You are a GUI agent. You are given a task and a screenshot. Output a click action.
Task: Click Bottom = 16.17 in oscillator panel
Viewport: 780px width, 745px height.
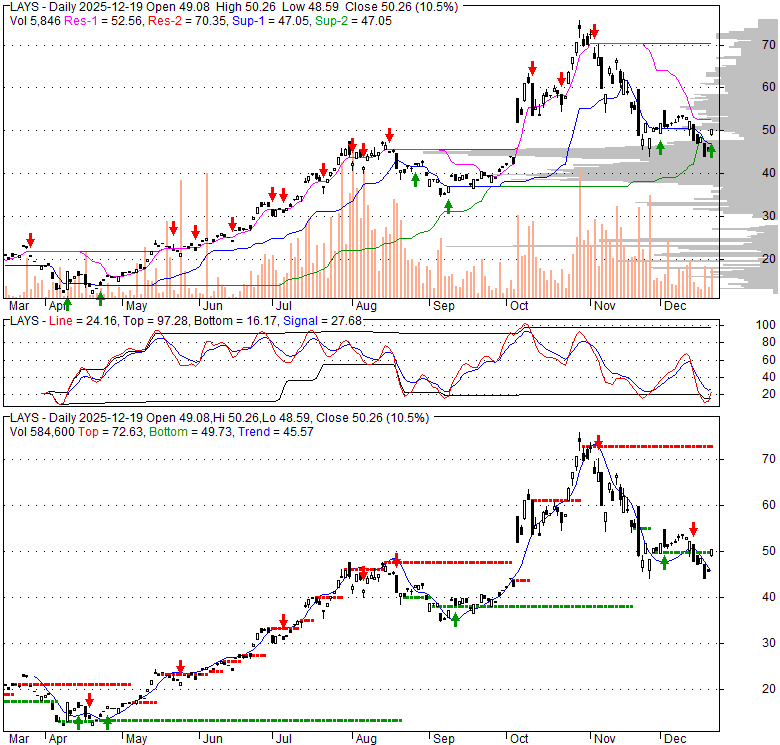[x=235, y=321]
